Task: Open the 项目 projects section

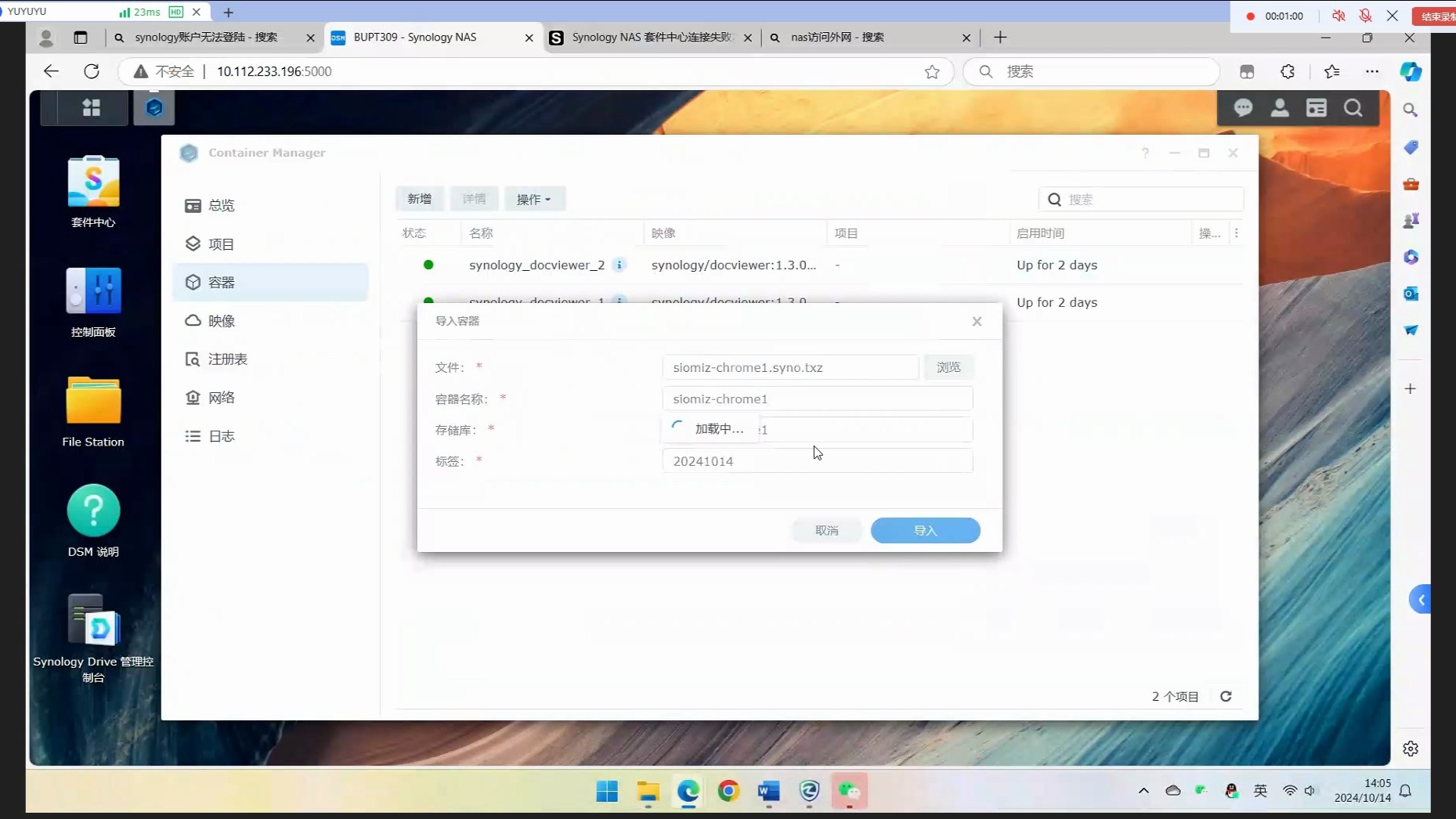Action: point(270,244)
